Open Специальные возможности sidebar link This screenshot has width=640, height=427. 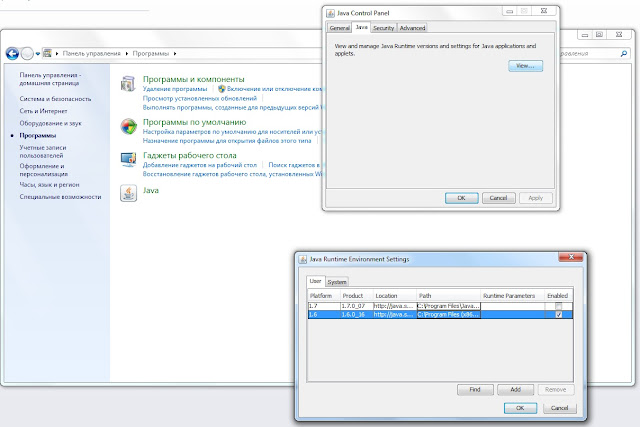click(x=60, y=197)
